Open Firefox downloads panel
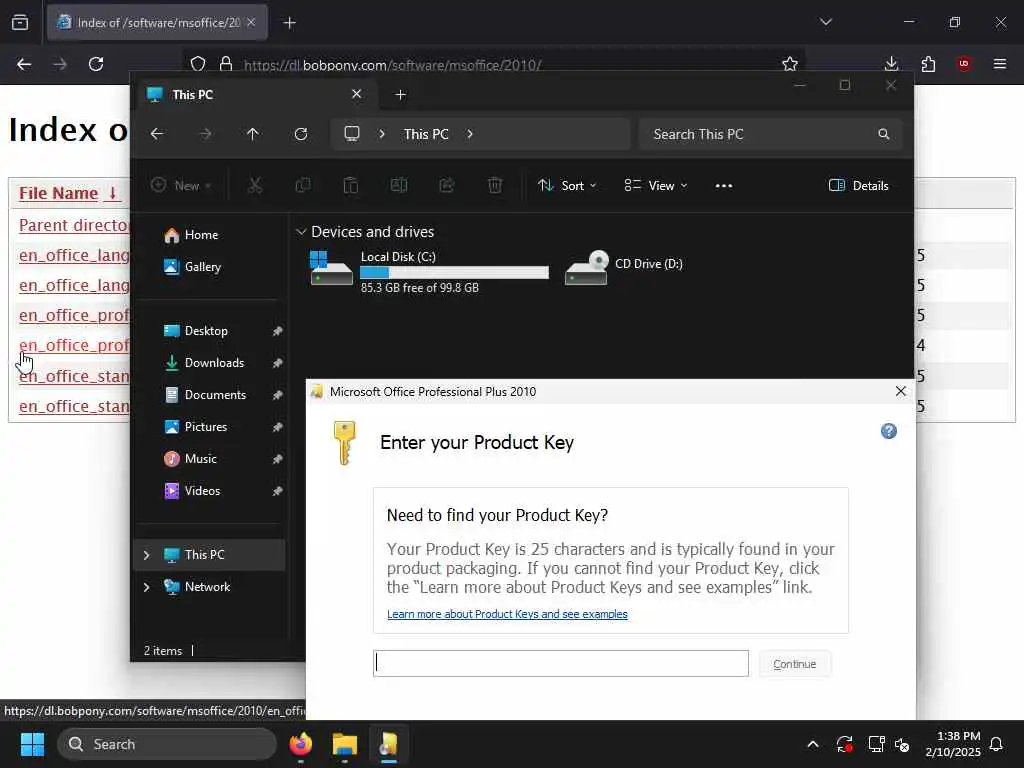 point(891,63)
